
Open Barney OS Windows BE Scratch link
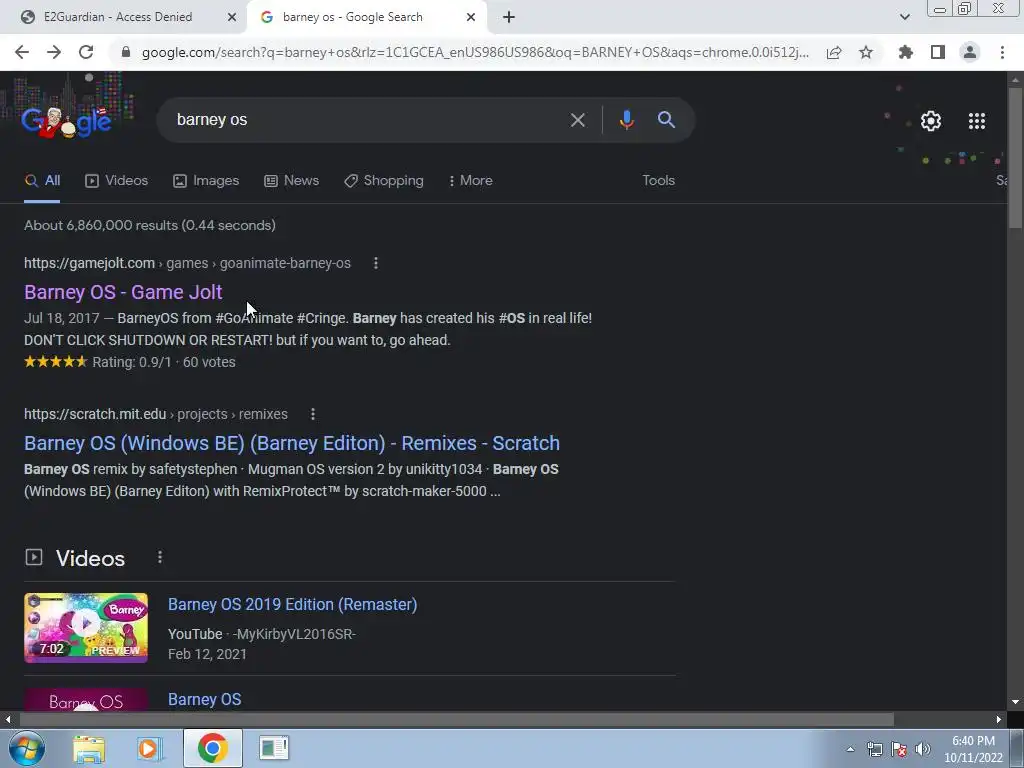click(x=292, y=443)
